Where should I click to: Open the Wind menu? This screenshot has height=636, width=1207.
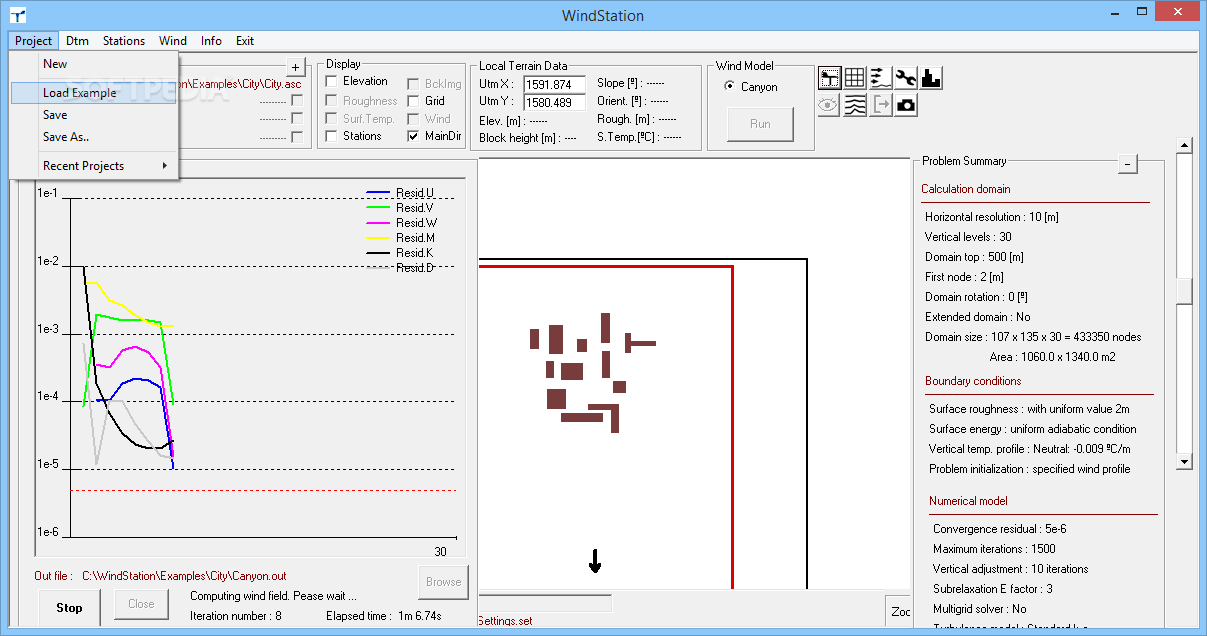[x=173, y=41]
